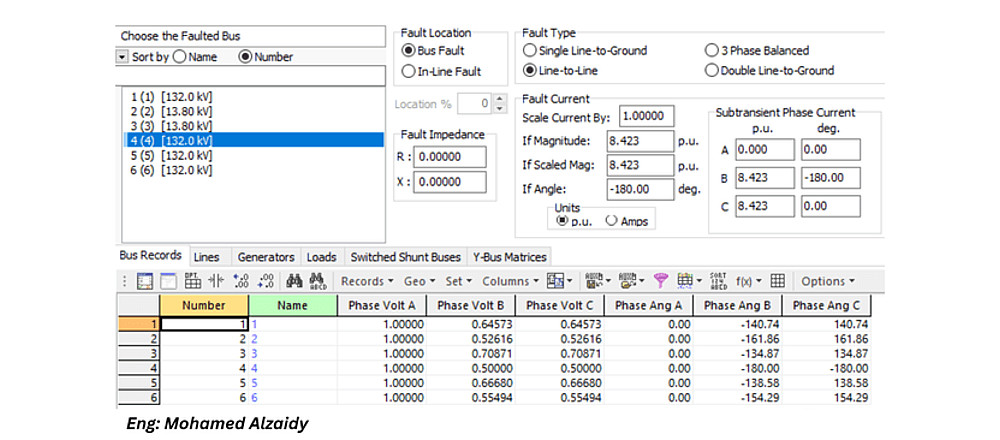The height and width of the screenshot is (440, 1000).
Task: Click the bus search input field
Action: tap(251, 76)
